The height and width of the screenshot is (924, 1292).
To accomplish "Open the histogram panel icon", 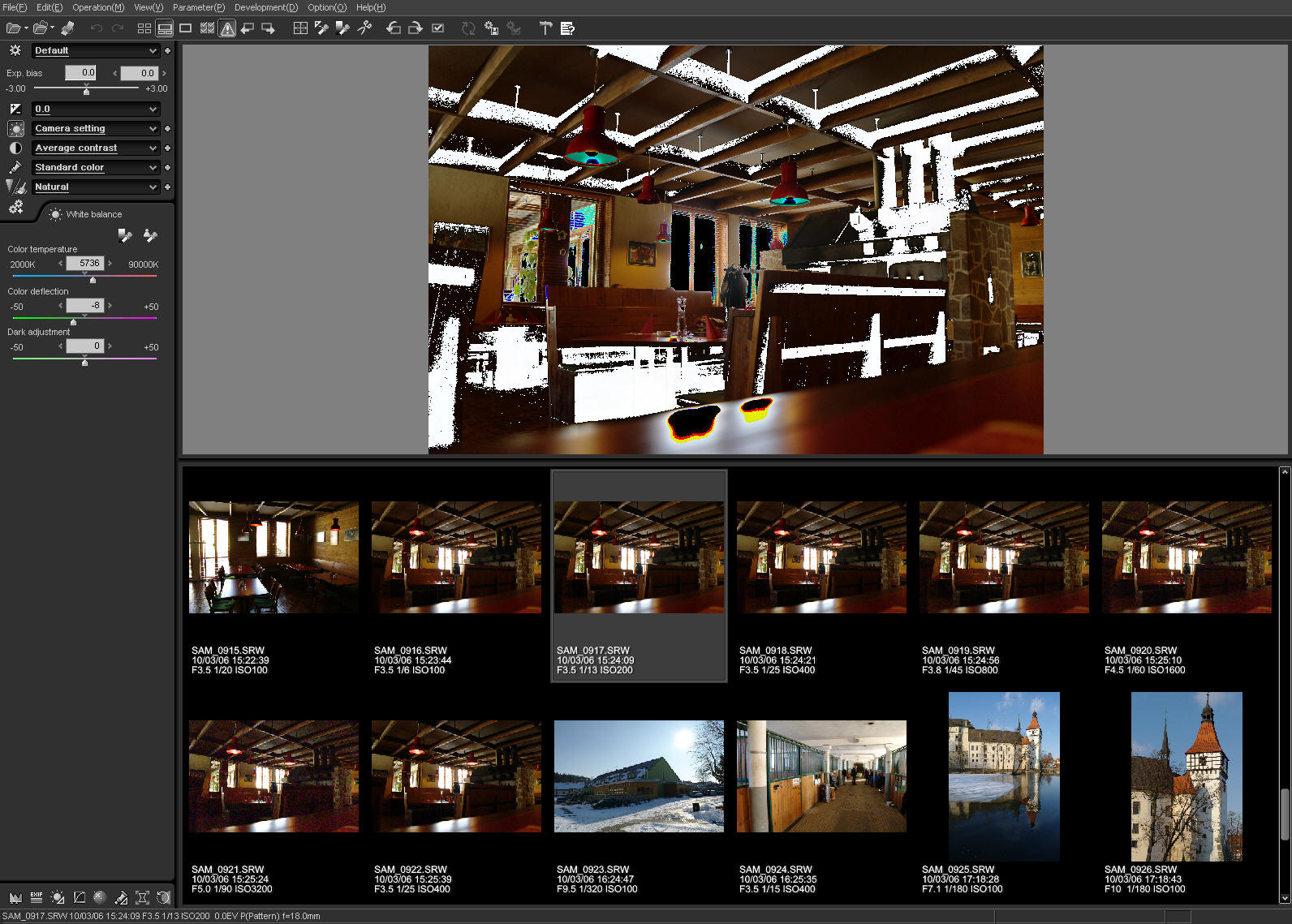I will pos(15,897).
